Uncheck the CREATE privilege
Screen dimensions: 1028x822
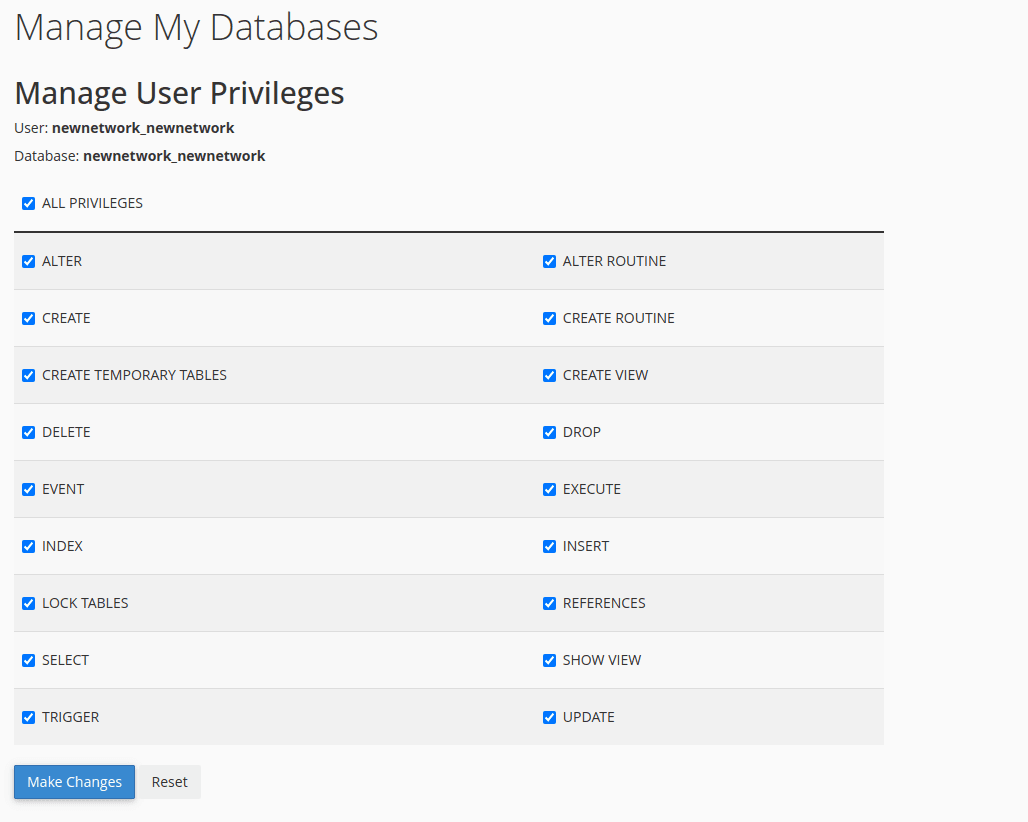coord(28,318)
